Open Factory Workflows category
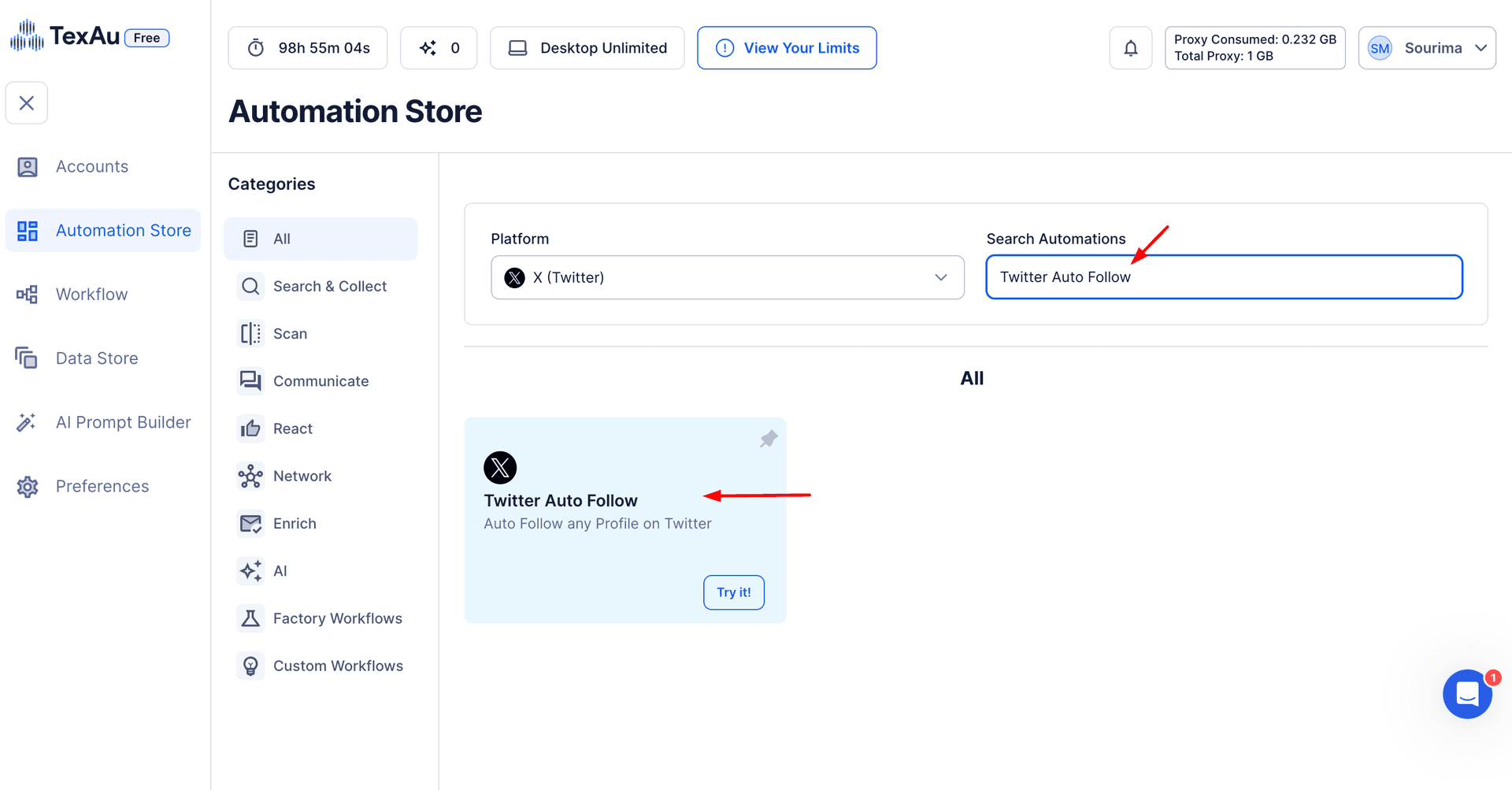The width and height of the screenshot is (1512, 790). (337, 618)
